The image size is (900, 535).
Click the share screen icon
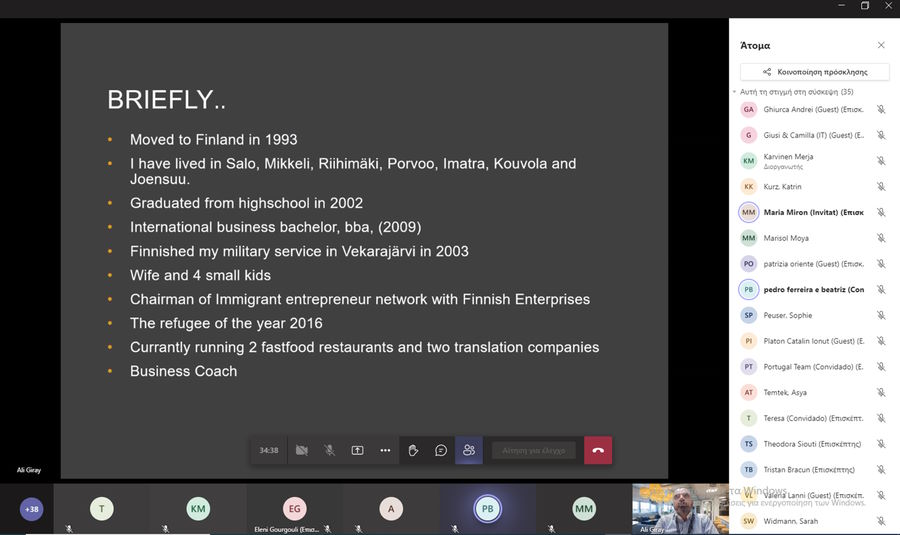coord(357,451)
